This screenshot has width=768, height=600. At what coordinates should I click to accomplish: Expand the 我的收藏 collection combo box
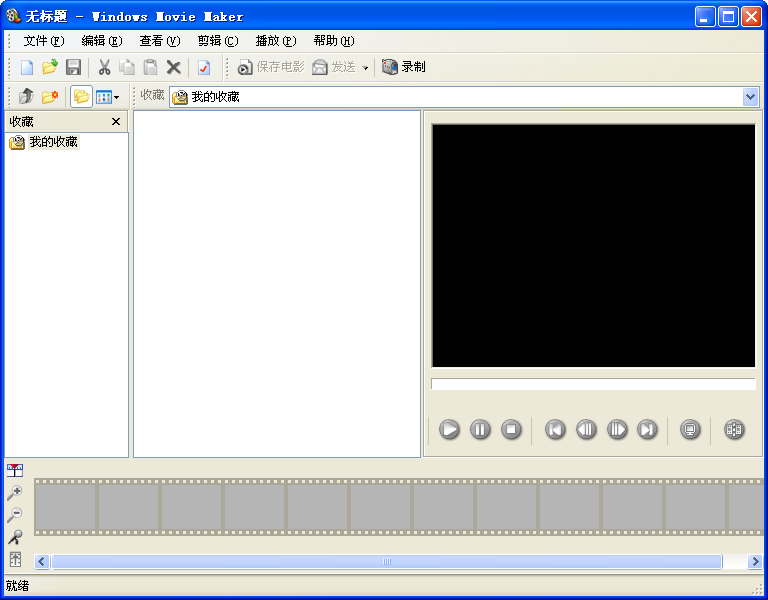pos(751,97)
